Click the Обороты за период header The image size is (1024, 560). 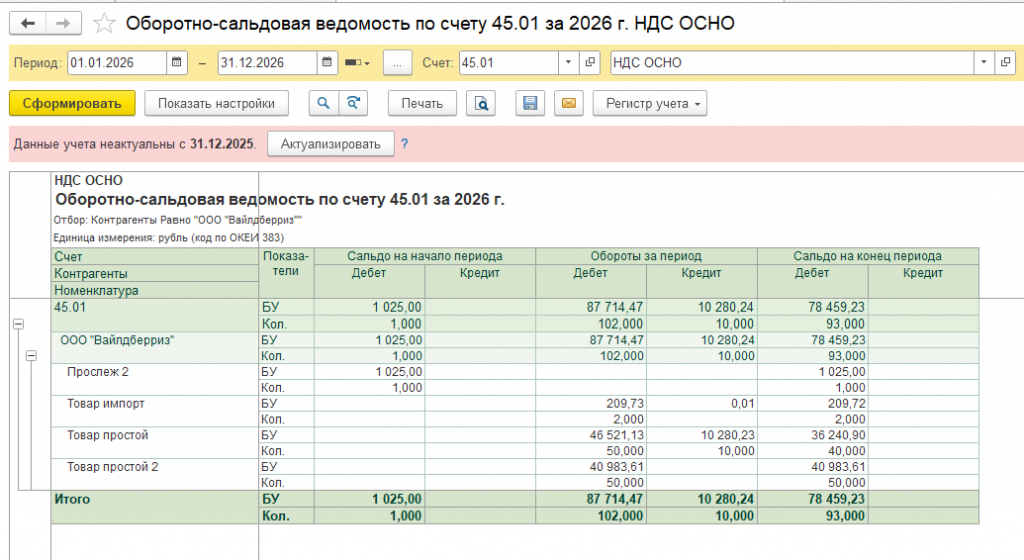[646, 256]
